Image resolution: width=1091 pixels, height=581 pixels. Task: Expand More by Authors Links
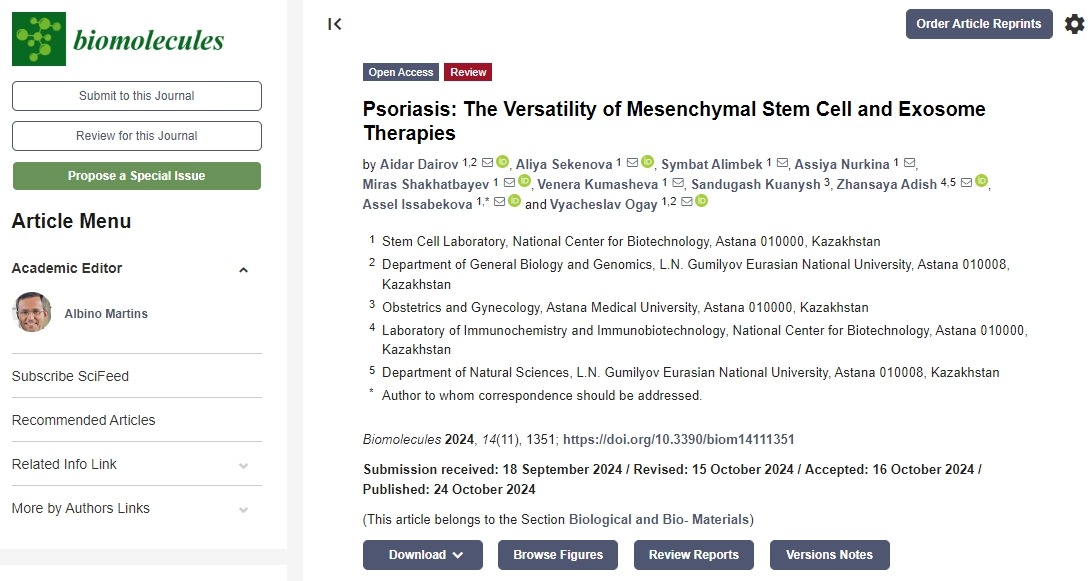coord(243,509)
